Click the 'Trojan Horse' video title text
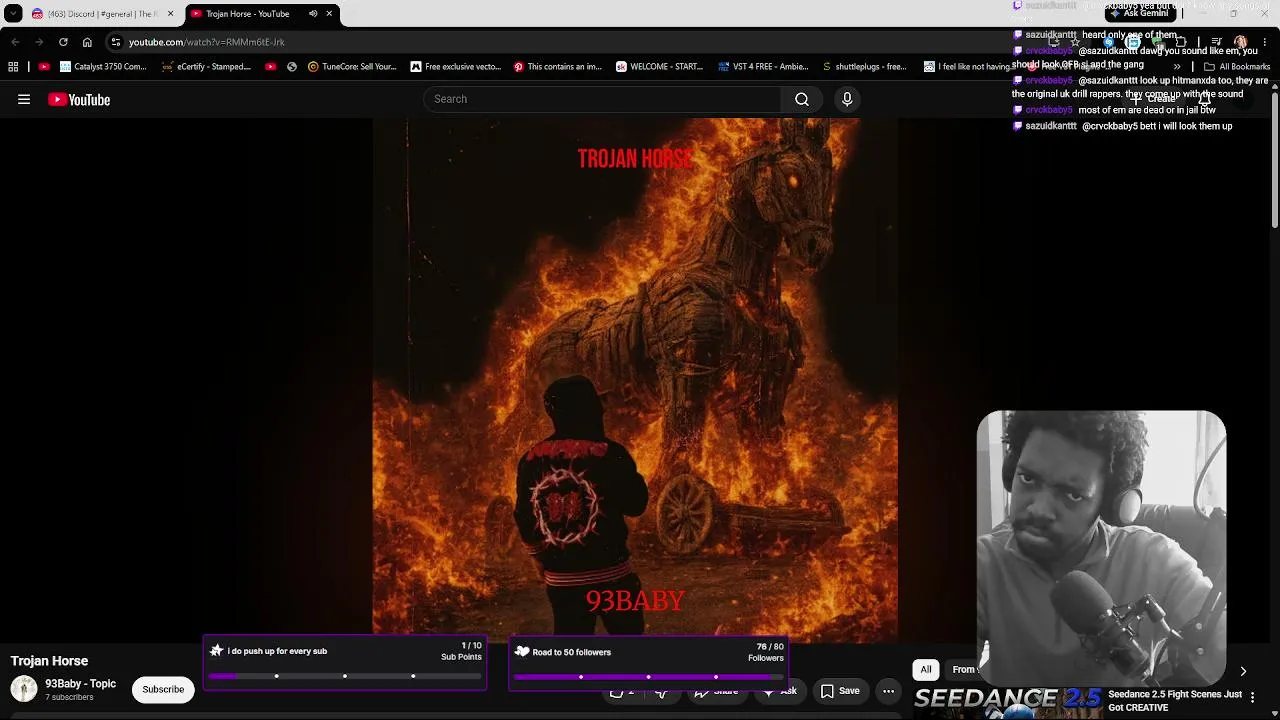 point(49,661)
